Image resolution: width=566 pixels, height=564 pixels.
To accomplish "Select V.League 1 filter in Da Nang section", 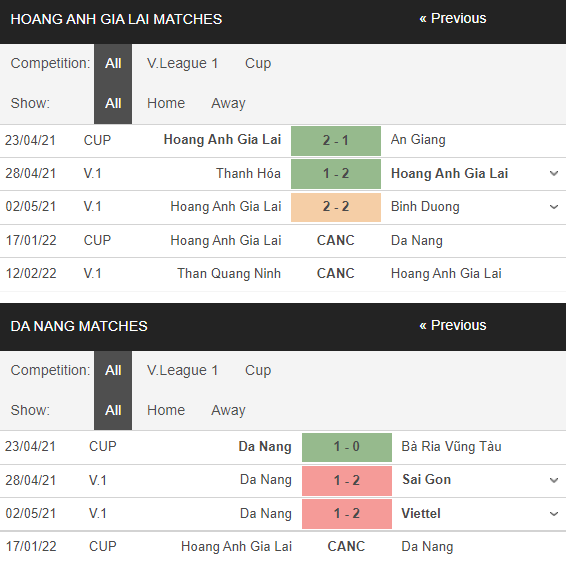I will point(182,370).
